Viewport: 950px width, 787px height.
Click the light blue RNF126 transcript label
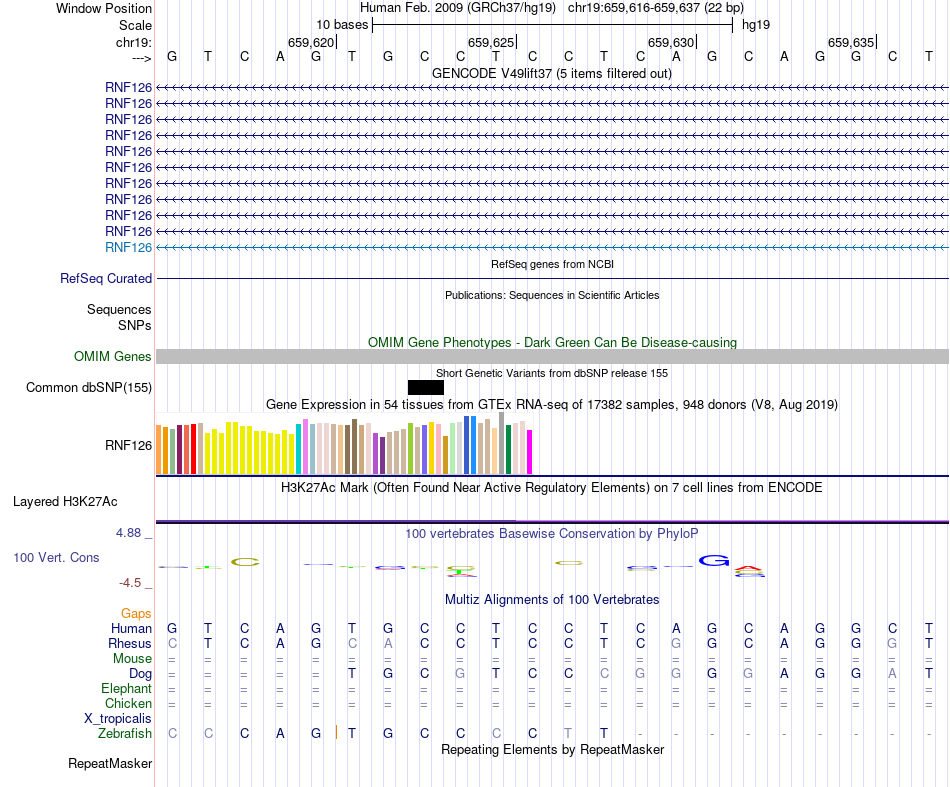128,247
